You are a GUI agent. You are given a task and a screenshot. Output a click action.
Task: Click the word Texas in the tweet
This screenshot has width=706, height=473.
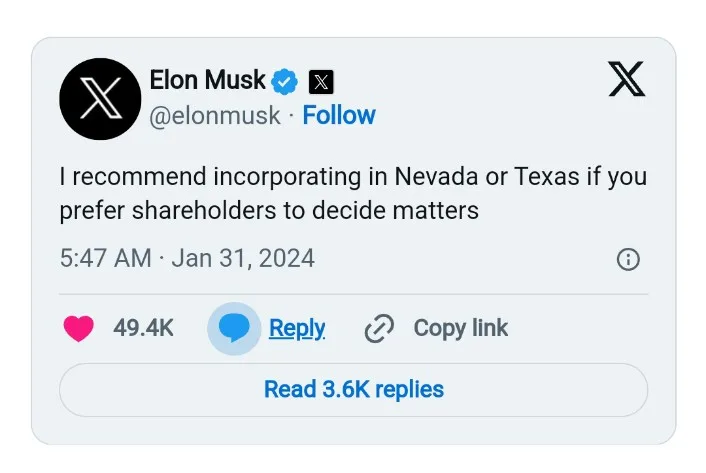coord(545,177)
